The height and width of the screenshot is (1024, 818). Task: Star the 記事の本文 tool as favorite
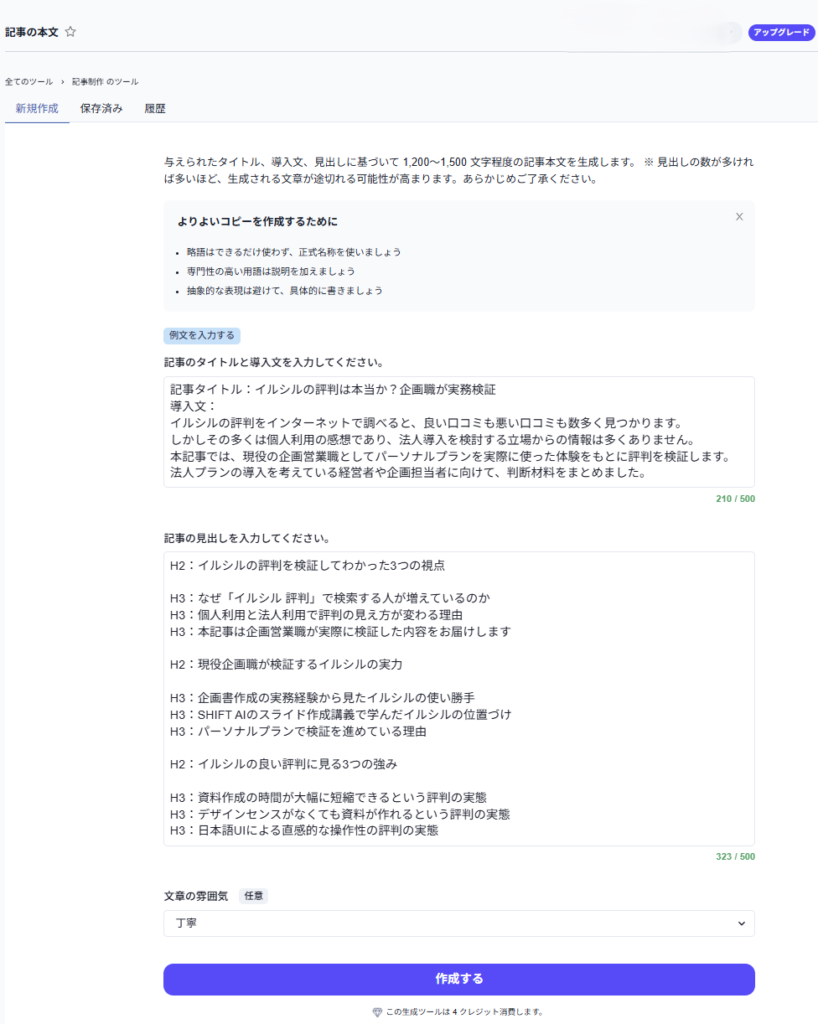(x=71, y=31)
